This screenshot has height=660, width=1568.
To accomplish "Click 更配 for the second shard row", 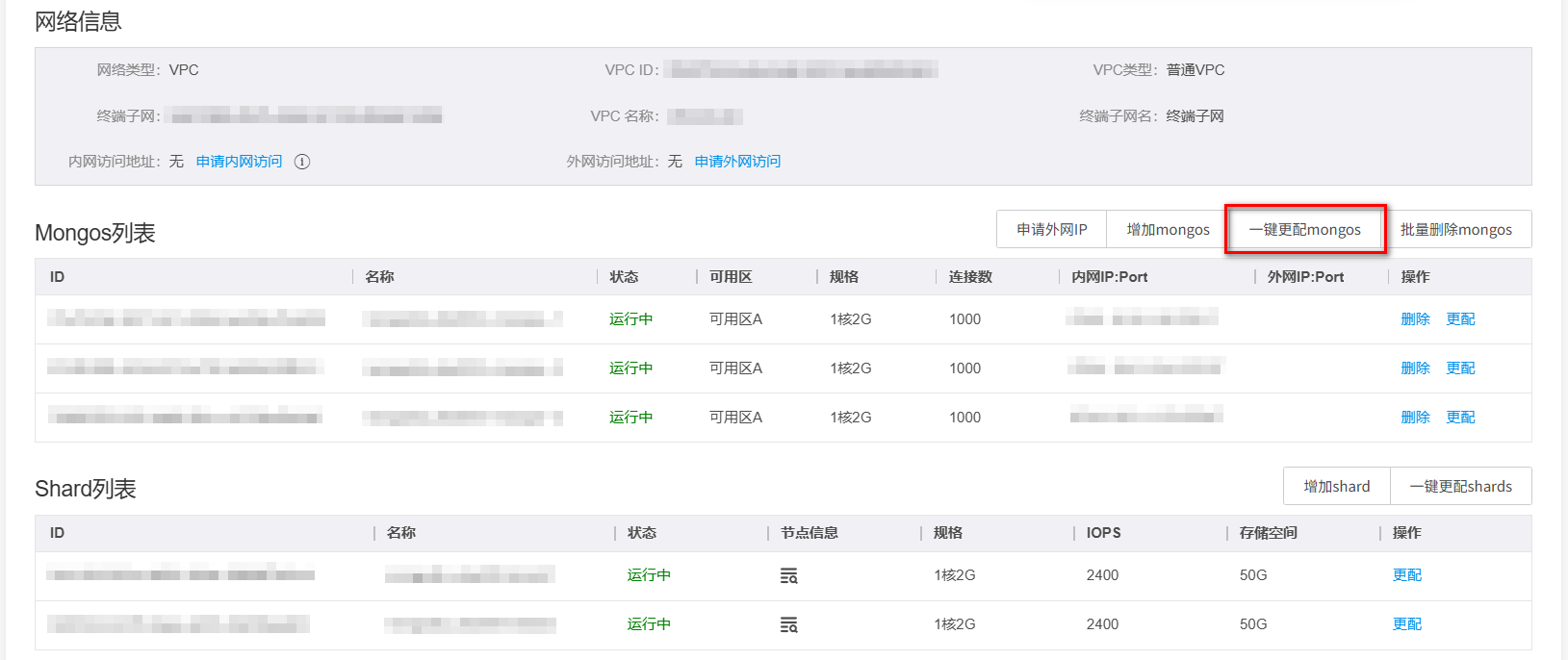I will (1406, 624).
